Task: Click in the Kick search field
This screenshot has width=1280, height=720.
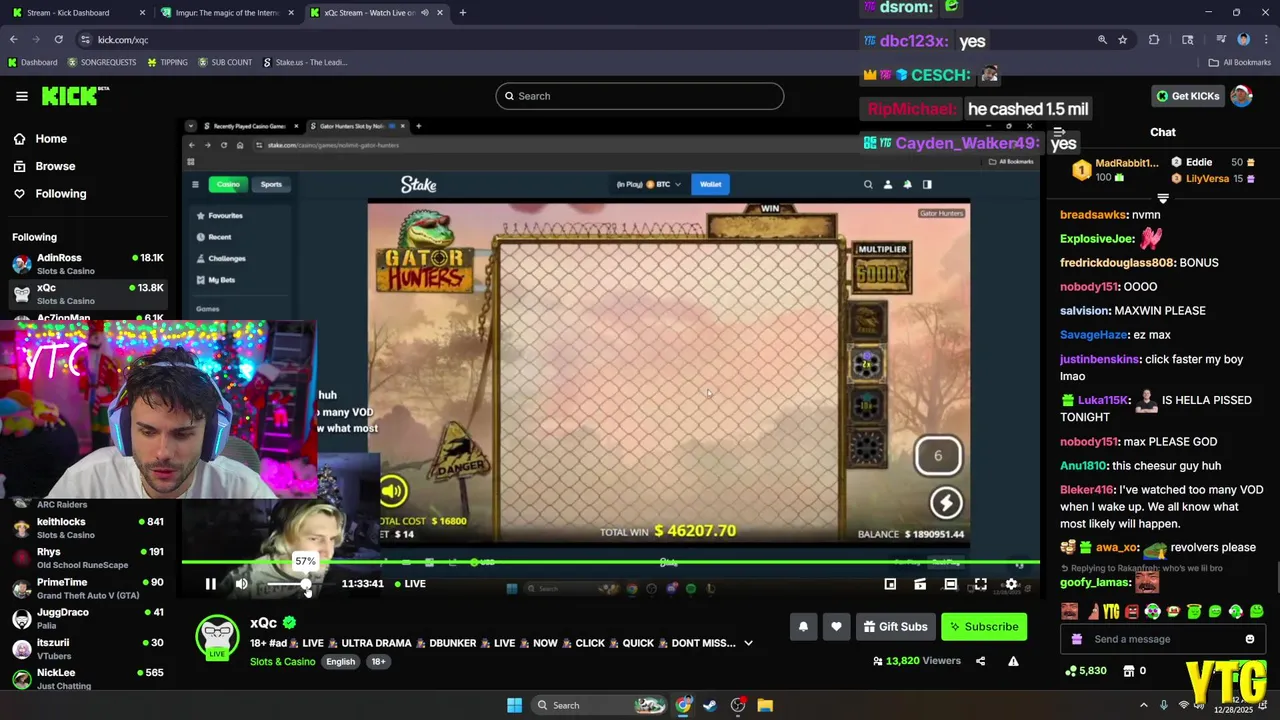Action: coord(640,96)
